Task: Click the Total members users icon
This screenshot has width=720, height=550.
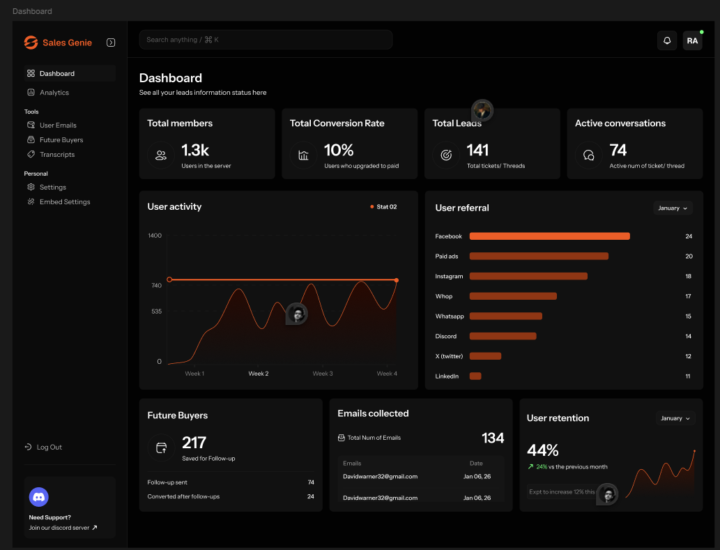Action: (160, 155)
